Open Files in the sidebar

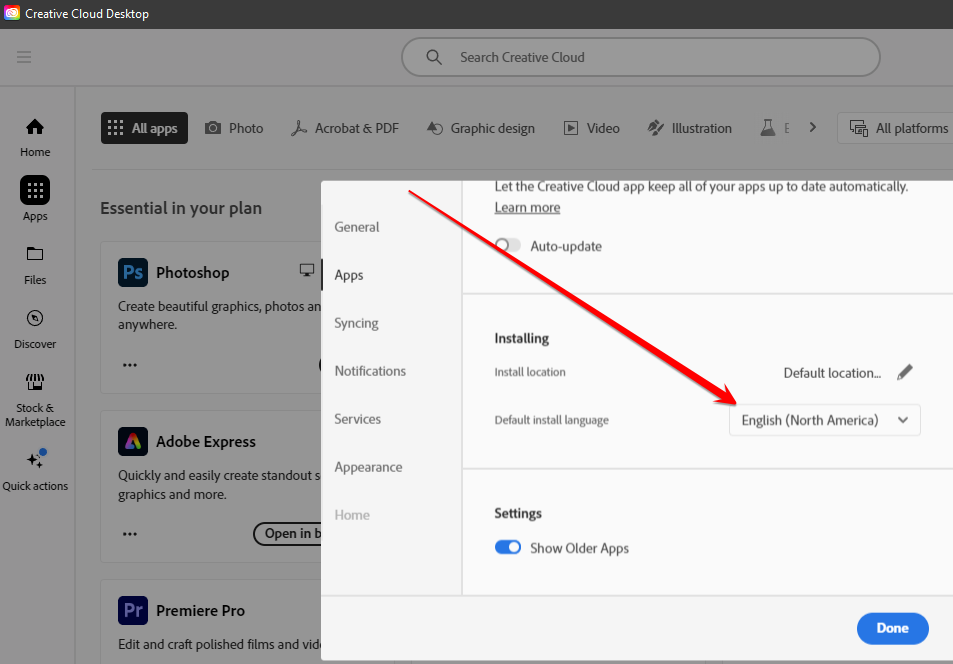coord(35,266)
